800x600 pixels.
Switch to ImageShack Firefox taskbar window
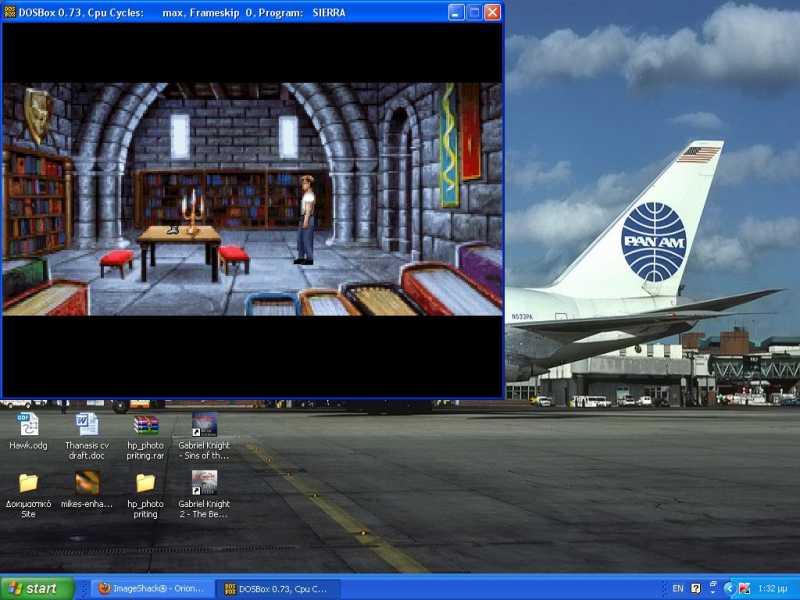pyautogui.click(x=151, y=588)
